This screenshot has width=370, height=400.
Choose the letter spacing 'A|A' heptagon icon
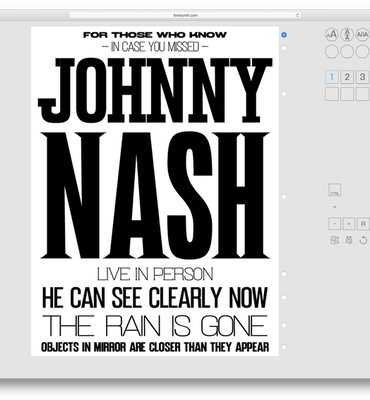point(362,34)
